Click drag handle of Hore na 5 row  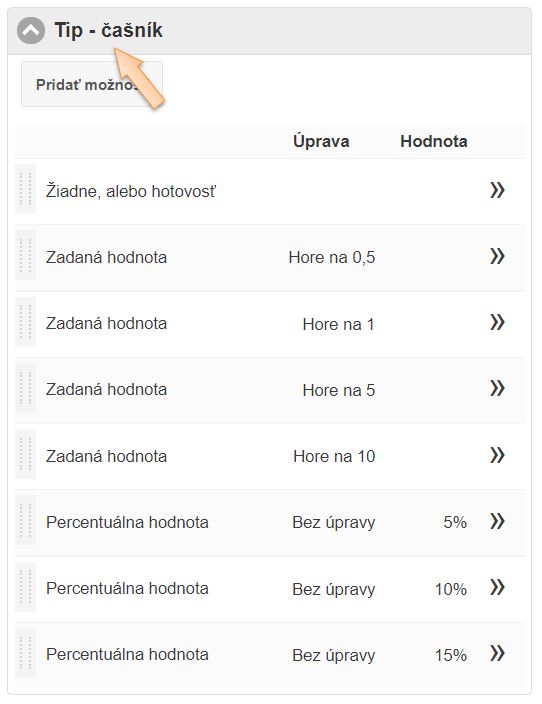[x=26, y=387]
